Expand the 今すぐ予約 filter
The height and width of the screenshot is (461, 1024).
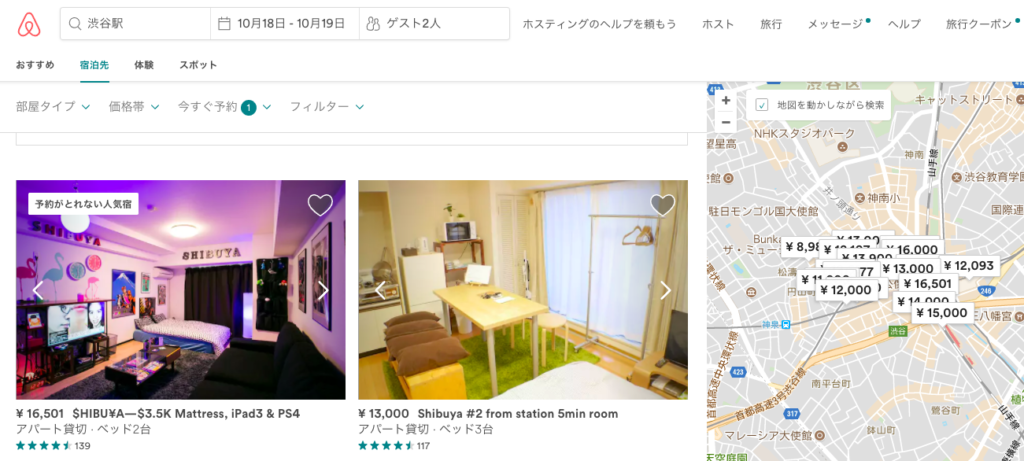coord(224,106)
